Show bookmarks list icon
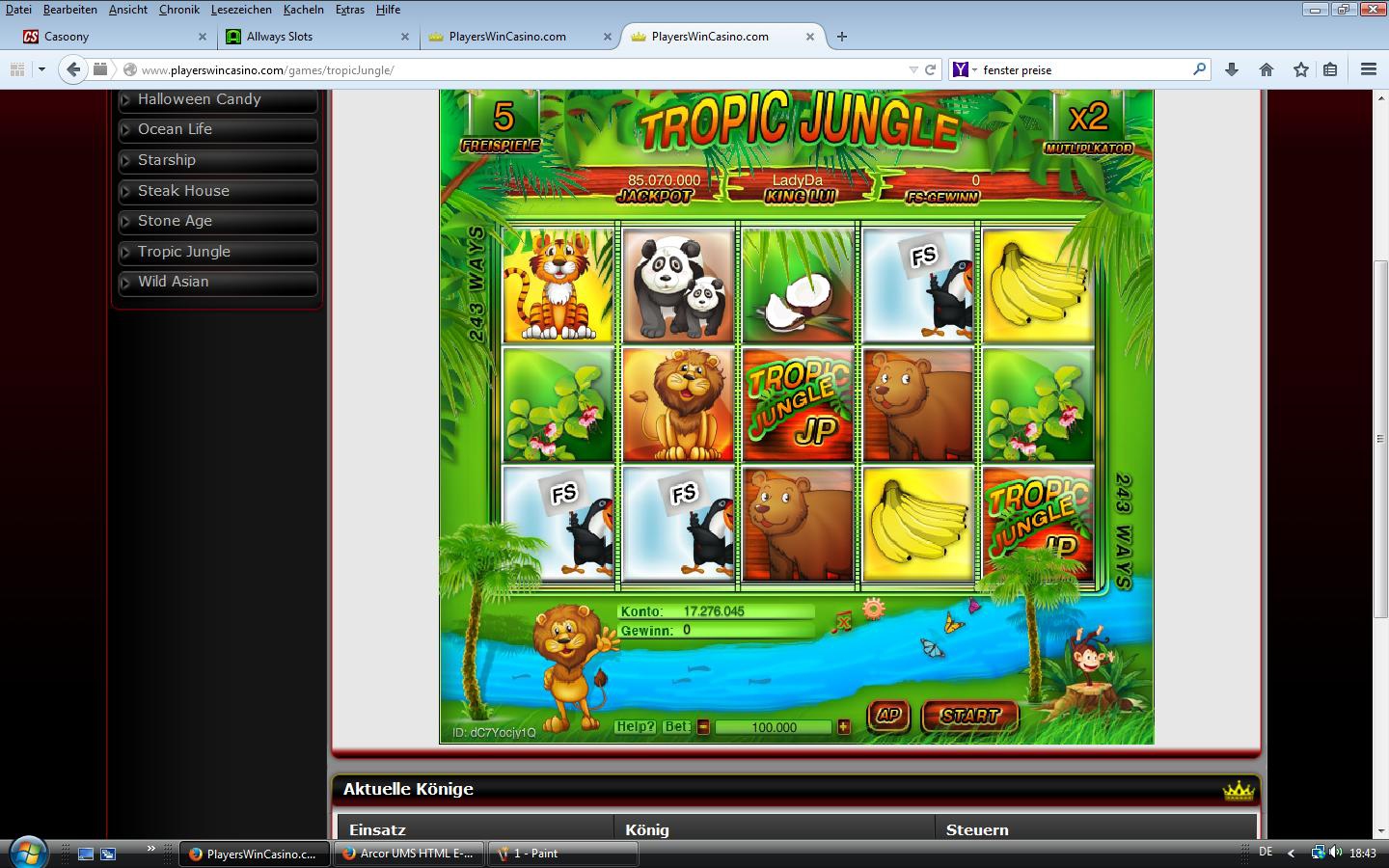 tap(1330, 69)
